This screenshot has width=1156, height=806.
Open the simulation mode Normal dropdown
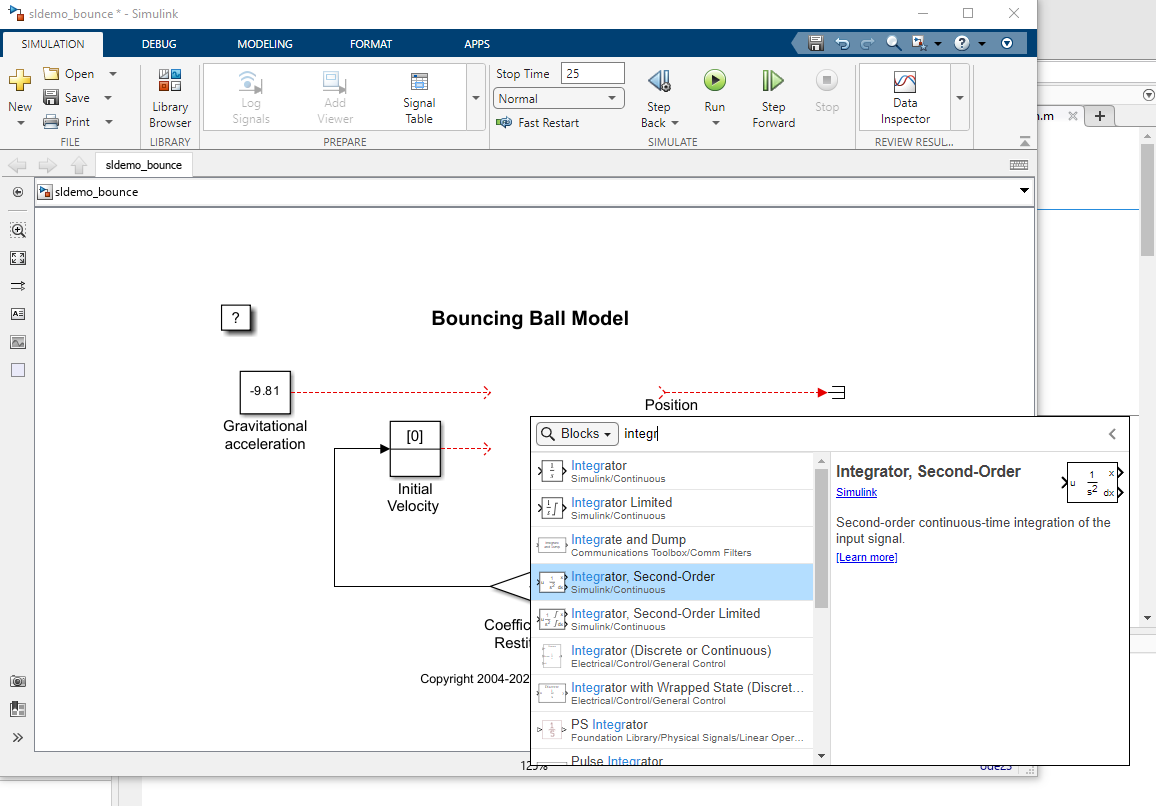[559, 98]
